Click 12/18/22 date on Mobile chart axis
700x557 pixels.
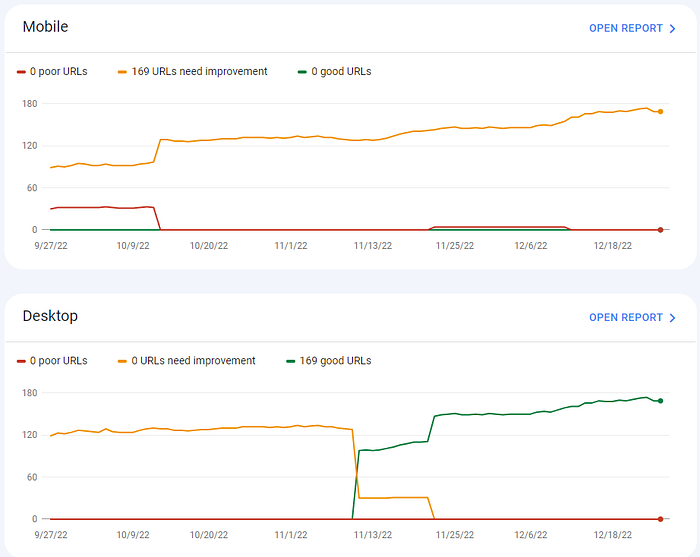click(x=612, y=246)
